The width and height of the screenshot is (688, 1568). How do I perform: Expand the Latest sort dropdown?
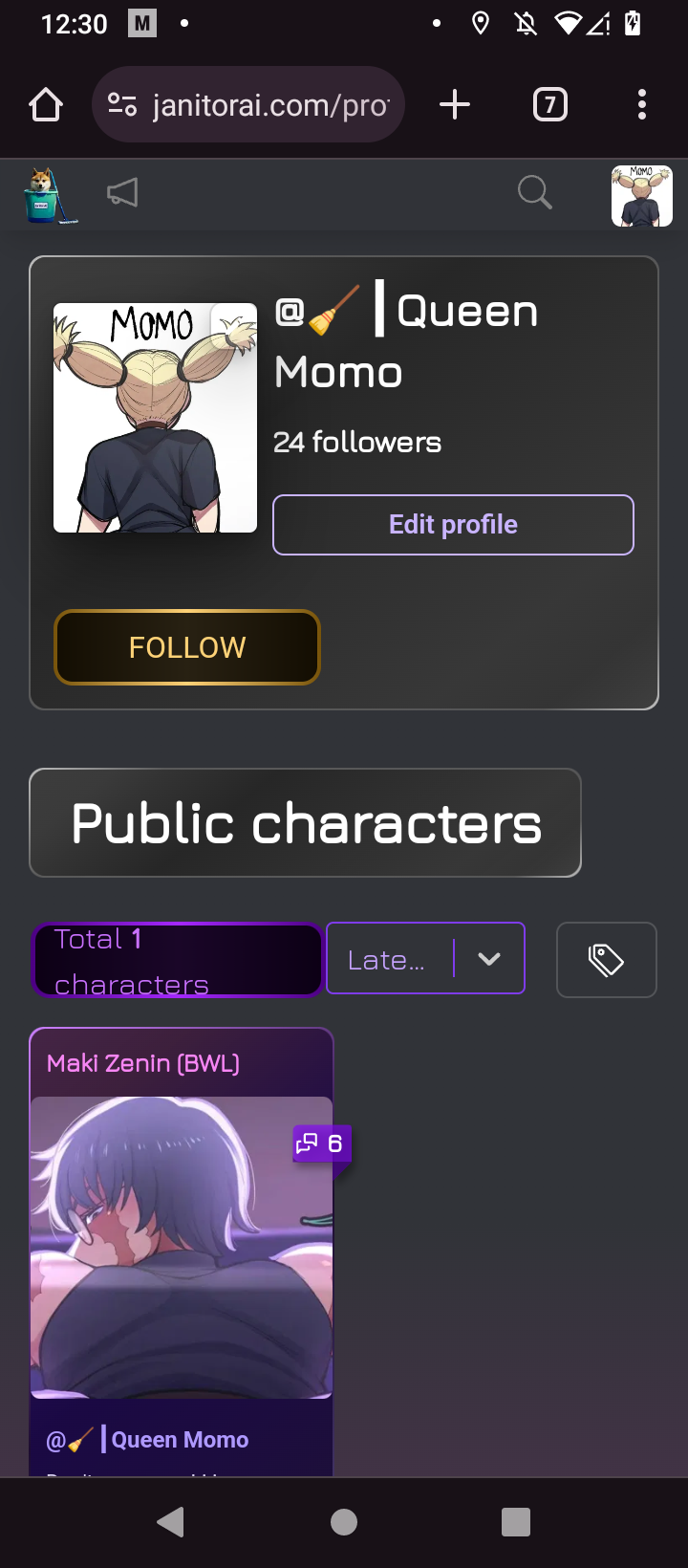425,959
